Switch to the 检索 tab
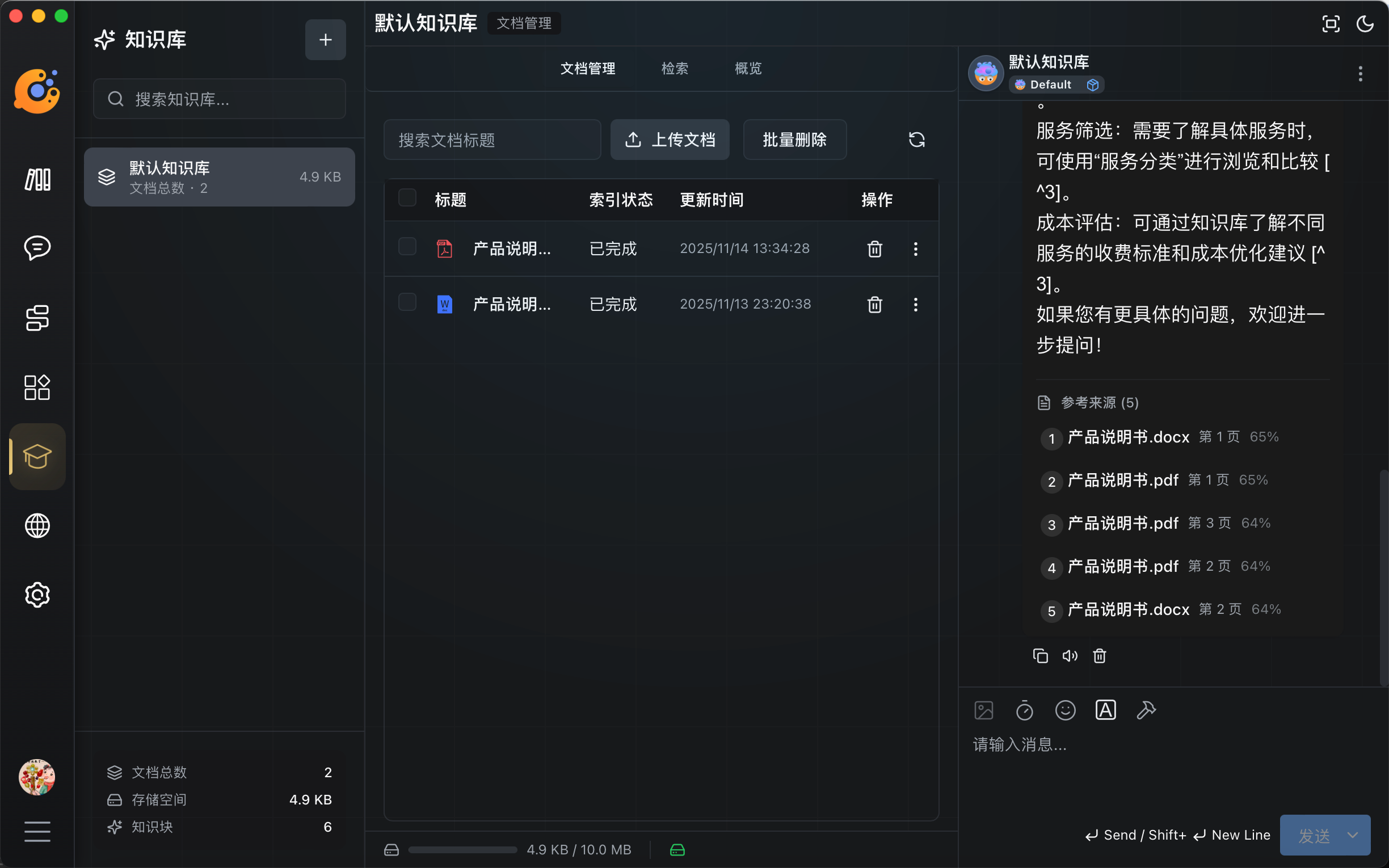The width and height of the screenshot is (1389, 868). (675, 69)
